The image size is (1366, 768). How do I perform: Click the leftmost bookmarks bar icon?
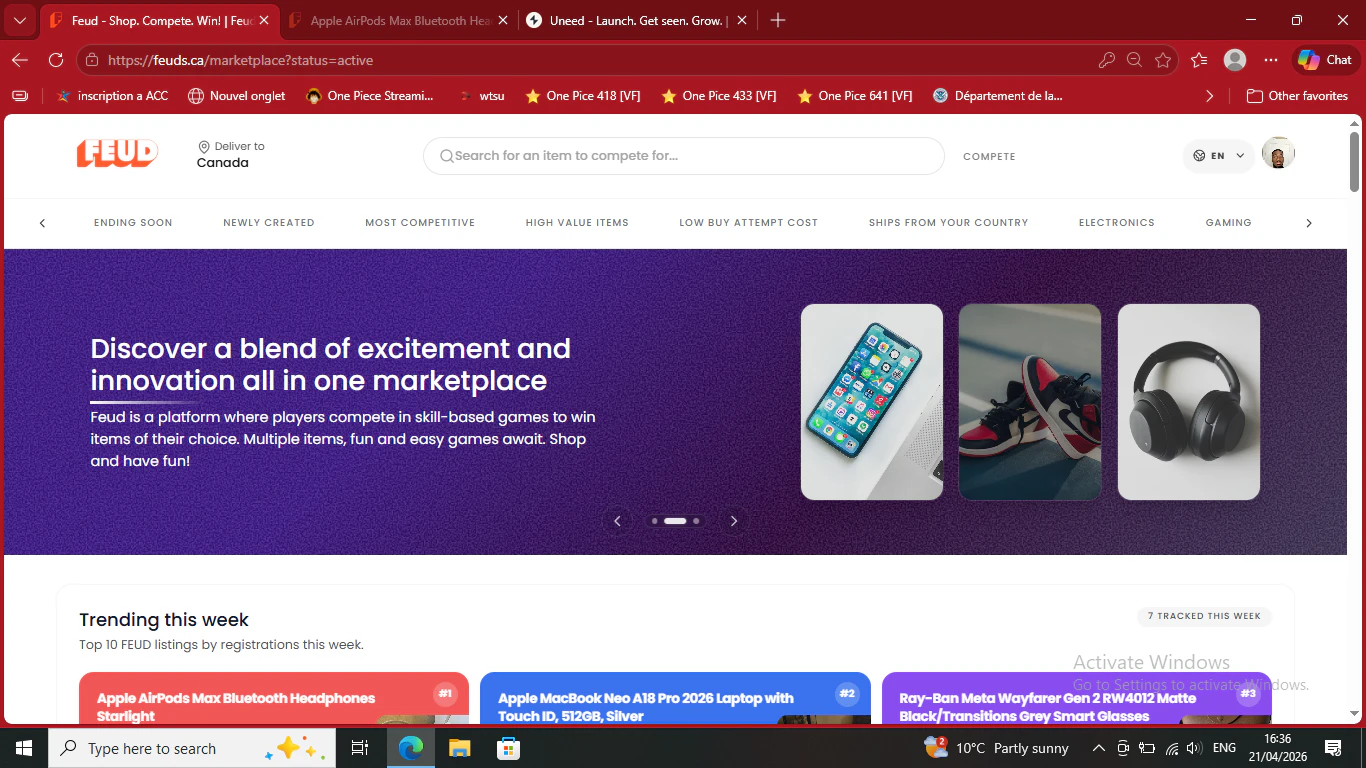coord(20,96)
